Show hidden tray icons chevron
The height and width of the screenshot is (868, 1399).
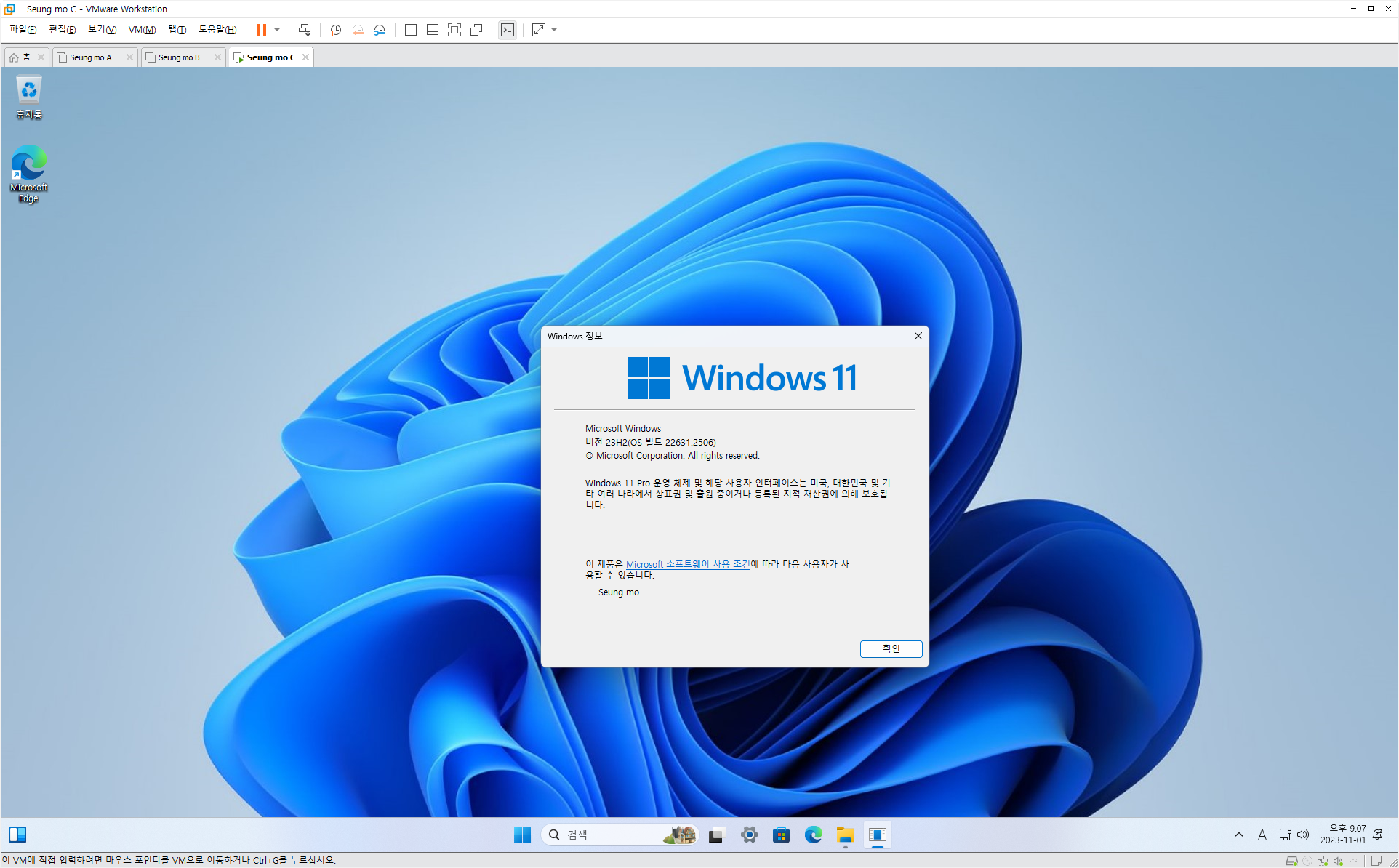1239,835
